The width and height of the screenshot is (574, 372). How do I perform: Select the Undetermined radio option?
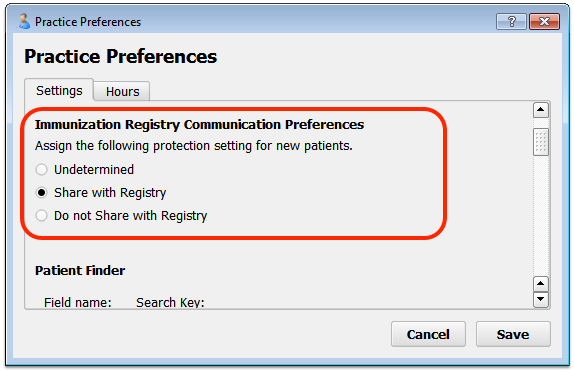(41, 170)
